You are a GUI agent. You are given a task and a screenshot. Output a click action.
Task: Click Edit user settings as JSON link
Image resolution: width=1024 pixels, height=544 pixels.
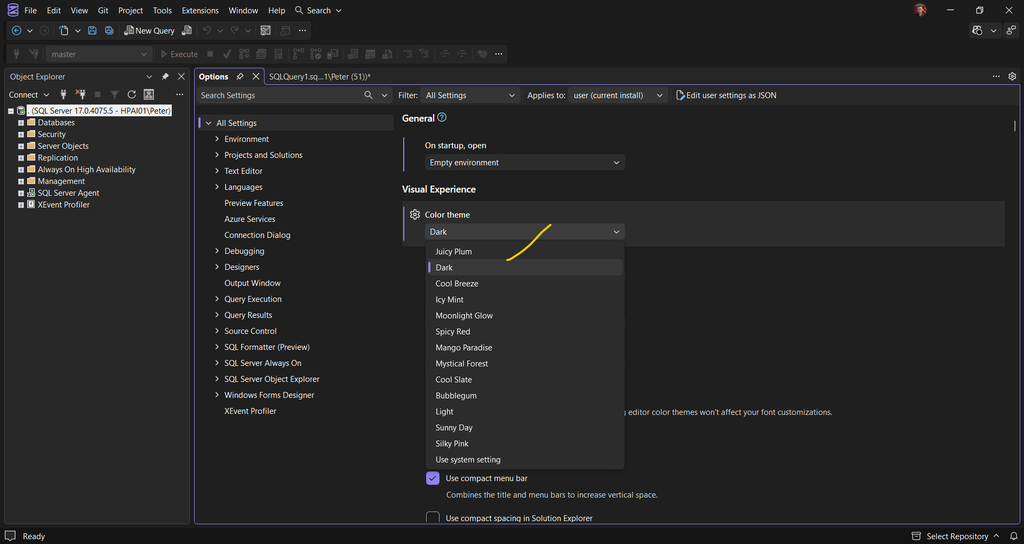tap(726, 95)
